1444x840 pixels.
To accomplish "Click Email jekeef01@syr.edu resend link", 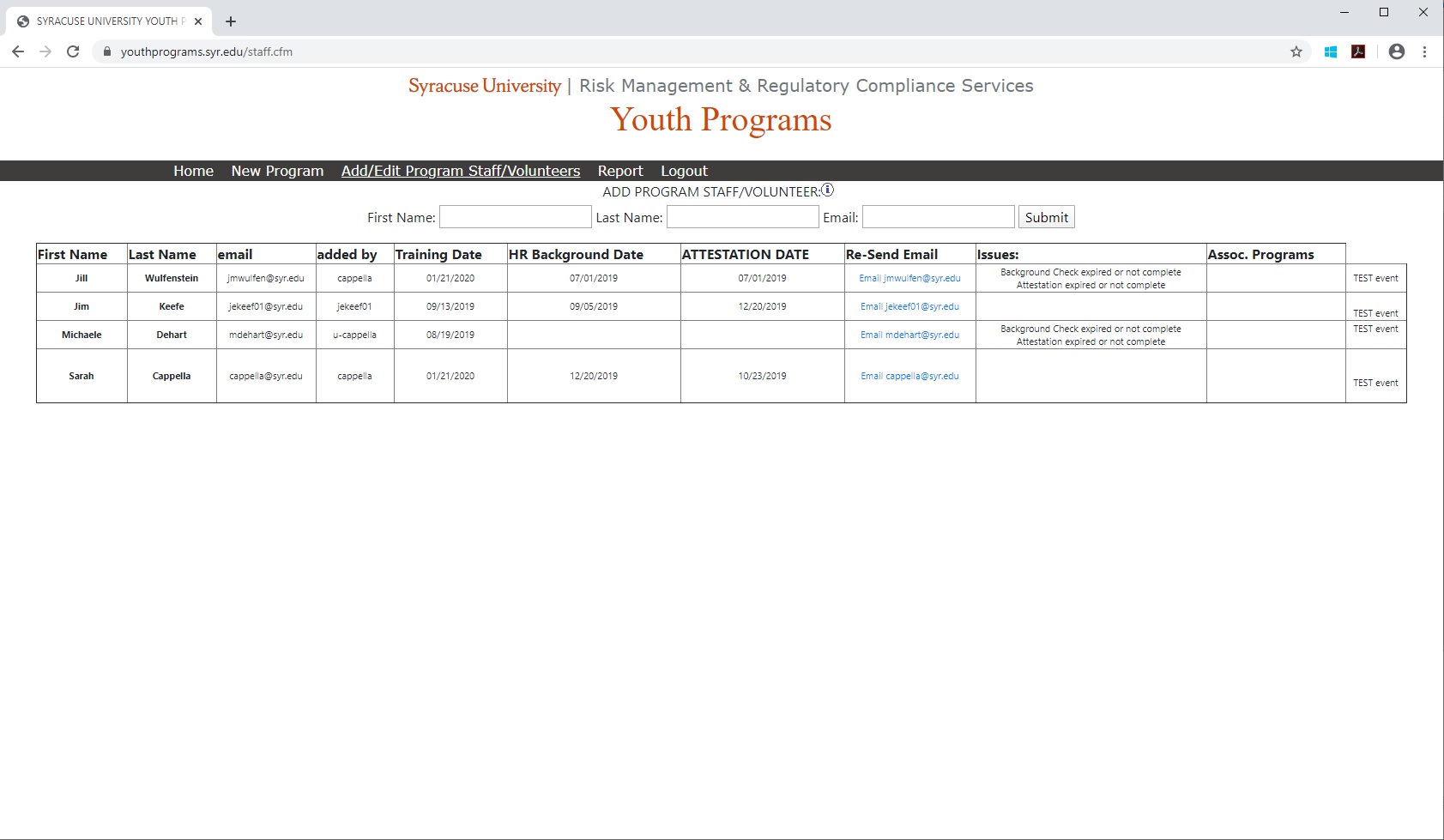I will coord(909,306).
